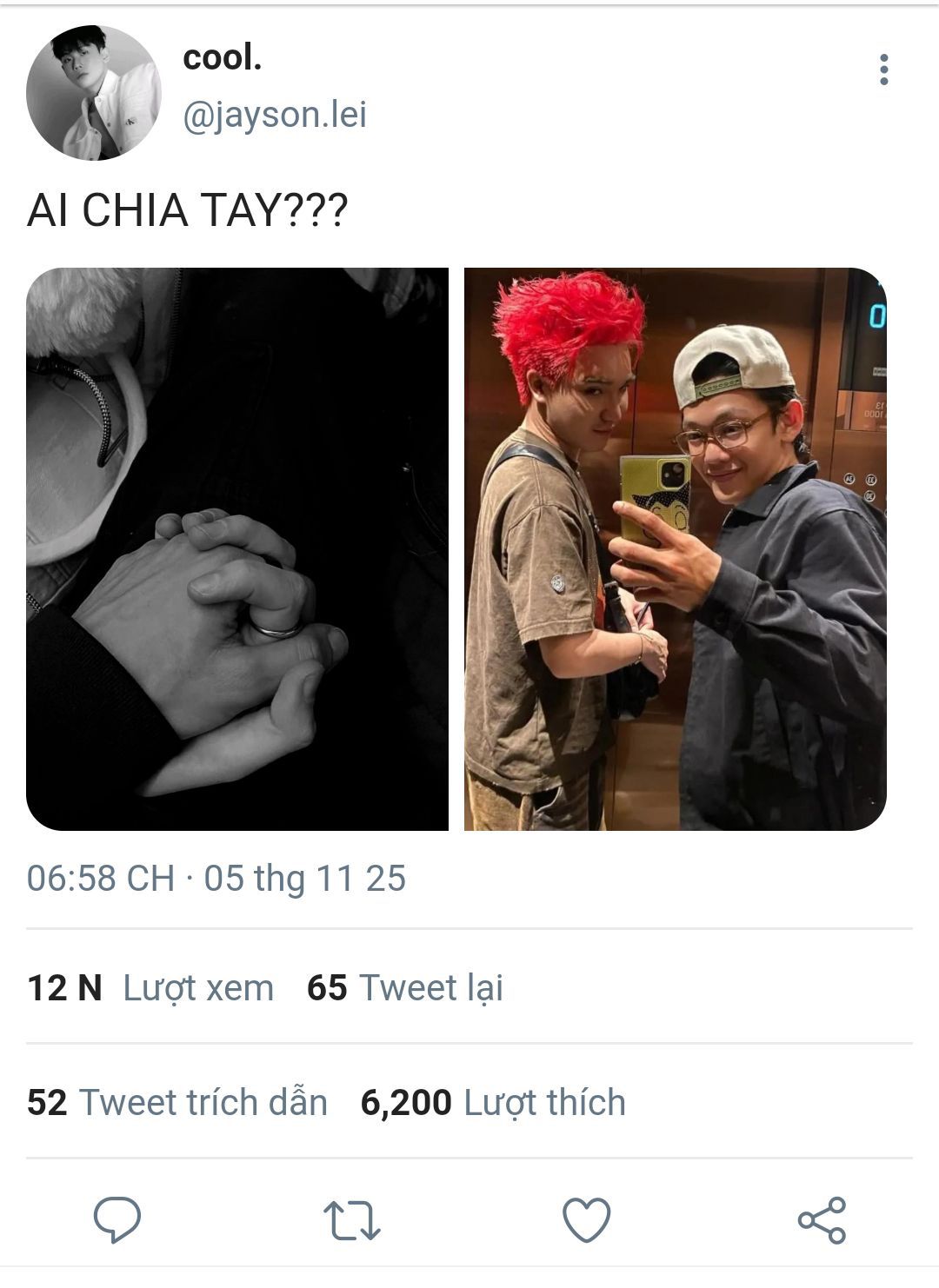This screenshot has height=1288, width=939.
Task: Open the three-dot more options menu
Action: point(883,70)
